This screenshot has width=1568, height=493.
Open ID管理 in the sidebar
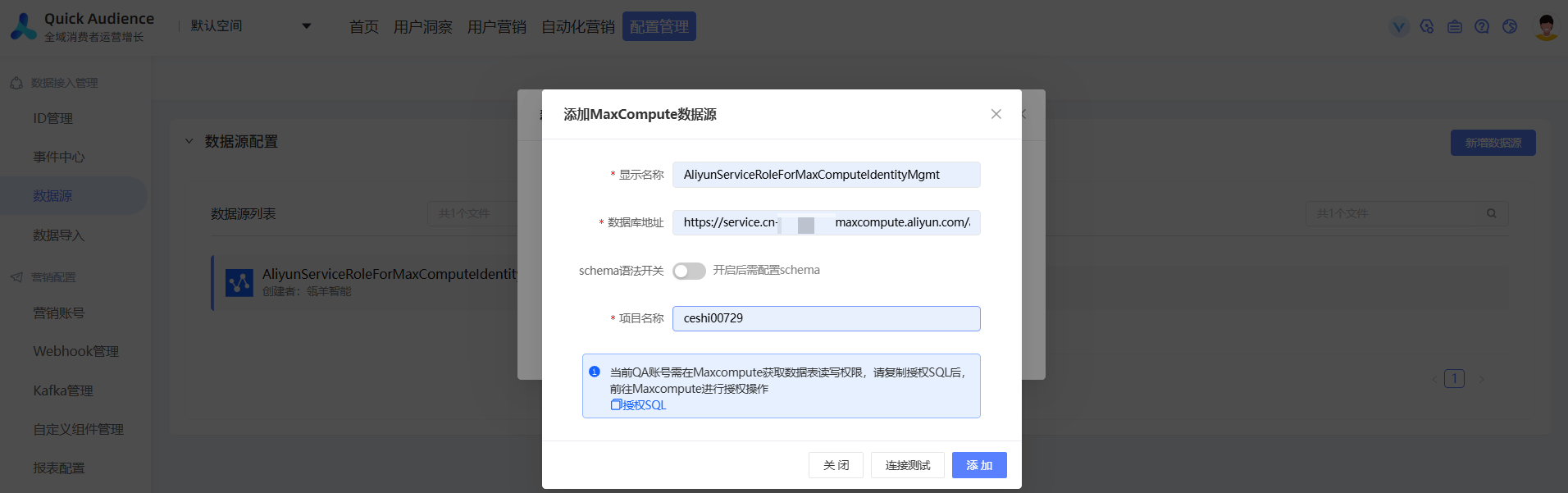pyautogui.click(x=52, y=118)
